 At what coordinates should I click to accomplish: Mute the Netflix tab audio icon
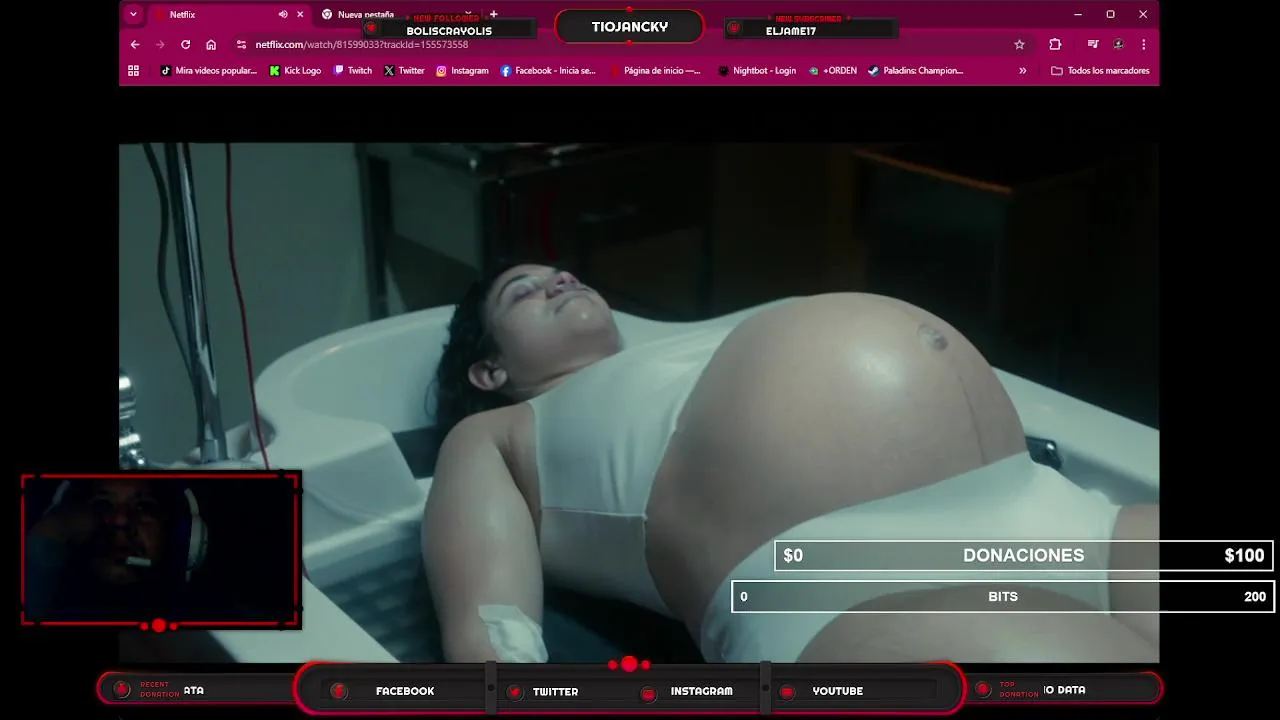pos(283,15)
